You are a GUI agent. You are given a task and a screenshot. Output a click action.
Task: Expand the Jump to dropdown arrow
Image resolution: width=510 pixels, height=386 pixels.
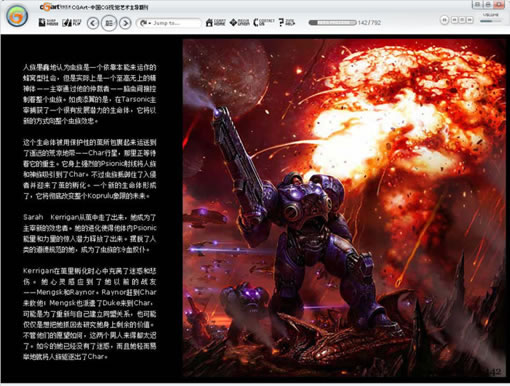[x=150, y=23]
